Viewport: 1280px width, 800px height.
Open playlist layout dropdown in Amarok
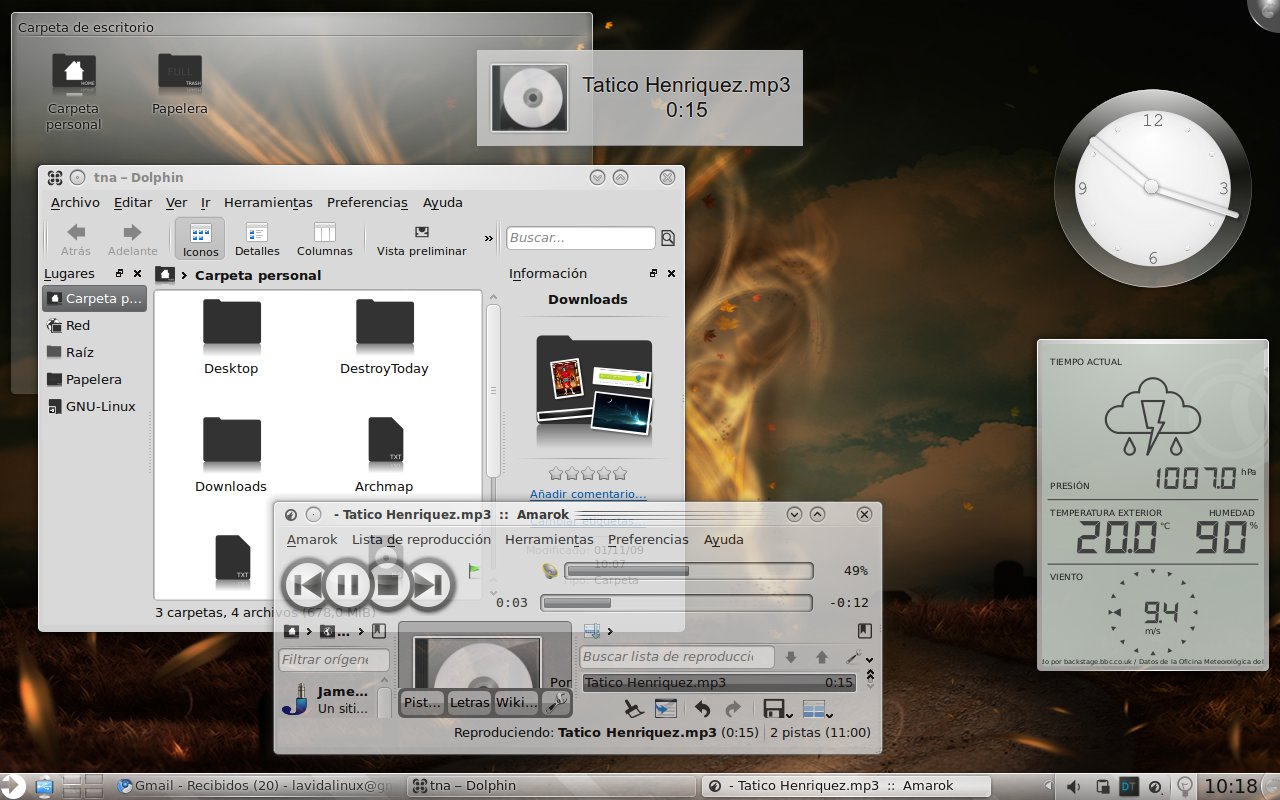click(x=818, y=710)
